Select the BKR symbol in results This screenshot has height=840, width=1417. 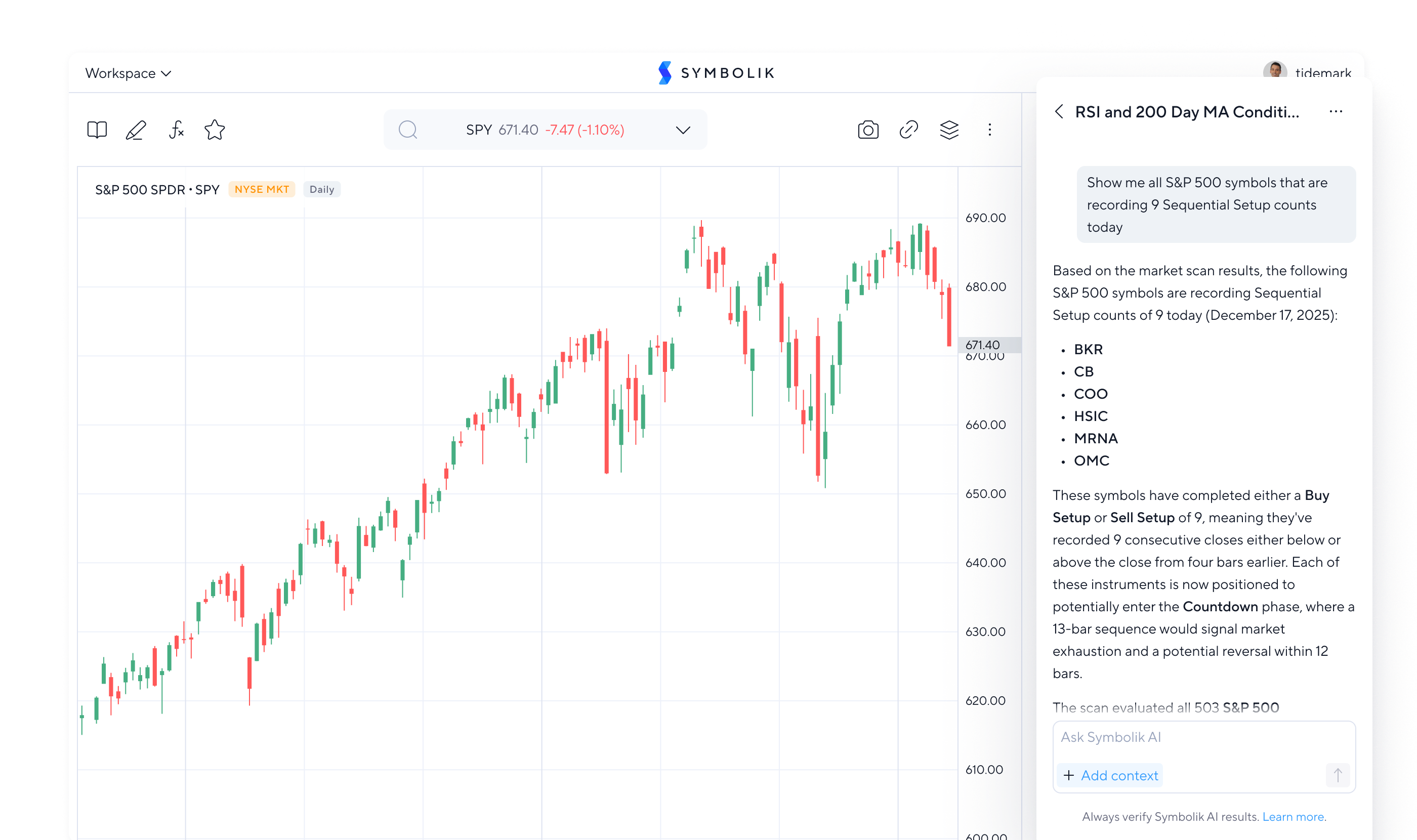pos(1088,349)
